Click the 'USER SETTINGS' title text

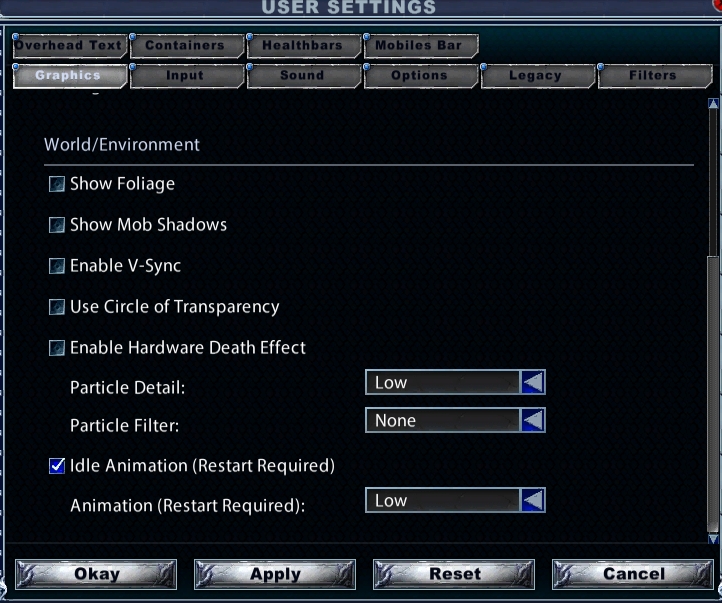[x=349, y=7]
